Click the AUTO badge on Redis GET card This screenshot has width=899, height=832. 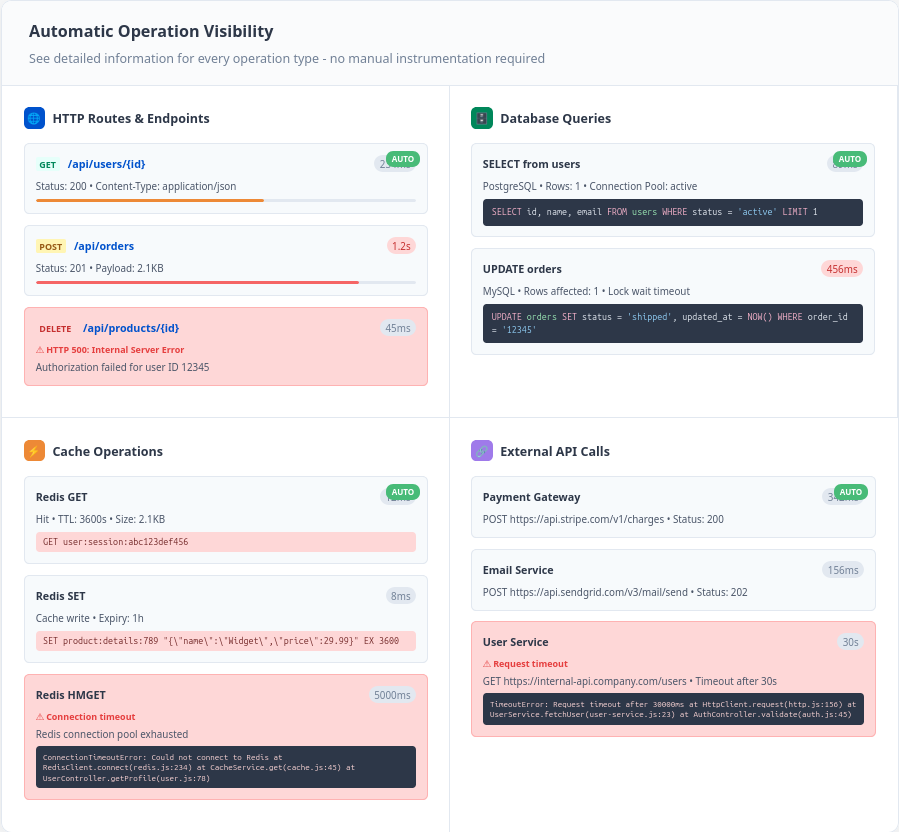click(x=402, y=492)
